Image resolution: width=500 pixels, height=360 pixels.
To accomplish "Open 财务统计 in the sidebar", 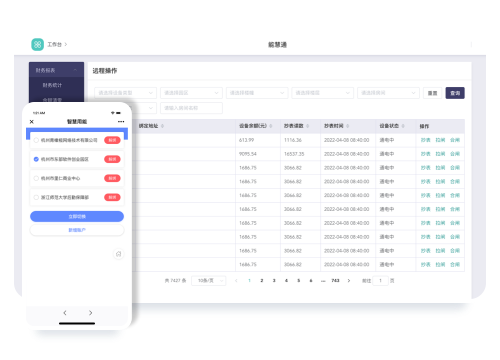I will pos(52,85).
